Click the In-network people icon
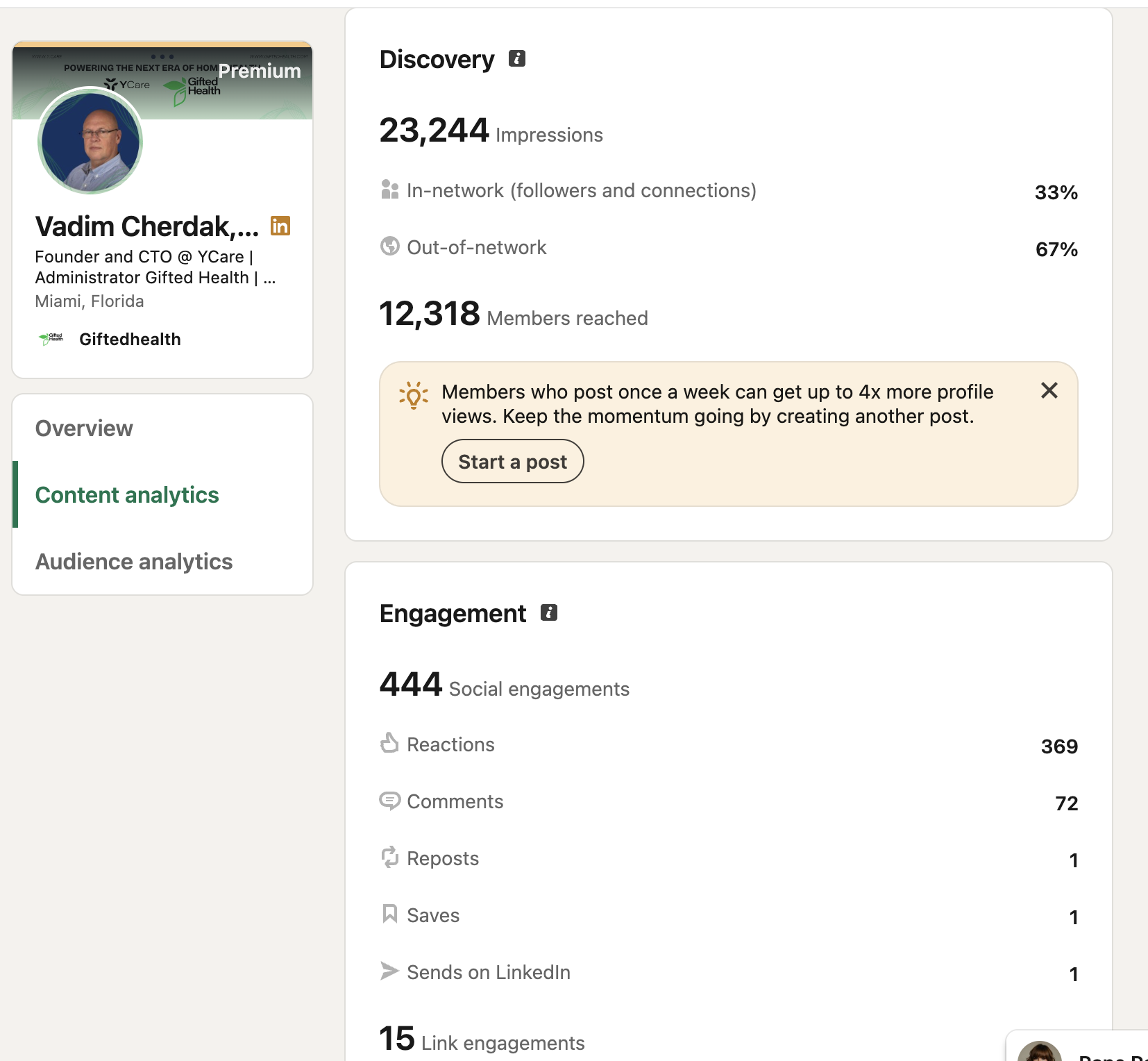Image resolution: width=1148 pixels, height=1061 pixels. point(390,190)
